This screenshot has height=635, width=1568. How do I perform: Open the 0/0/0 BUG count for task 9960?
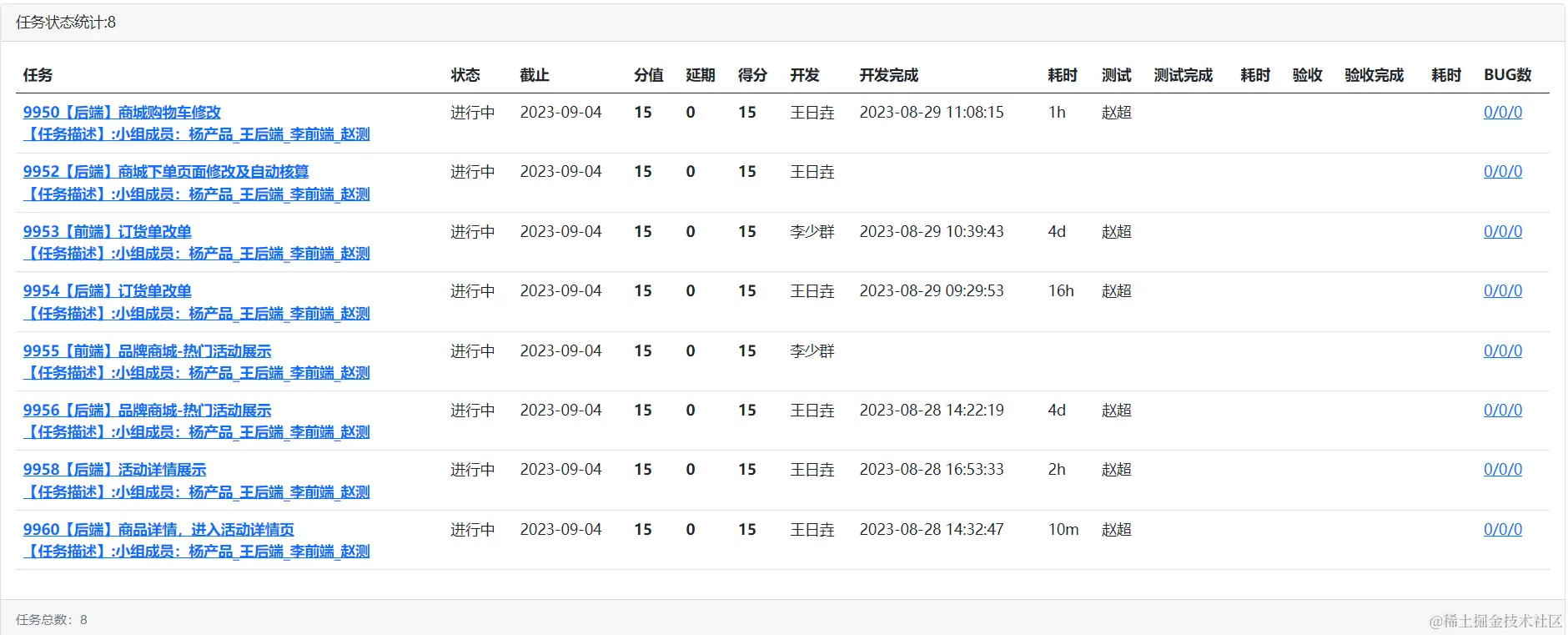[x=1502, y=529]
